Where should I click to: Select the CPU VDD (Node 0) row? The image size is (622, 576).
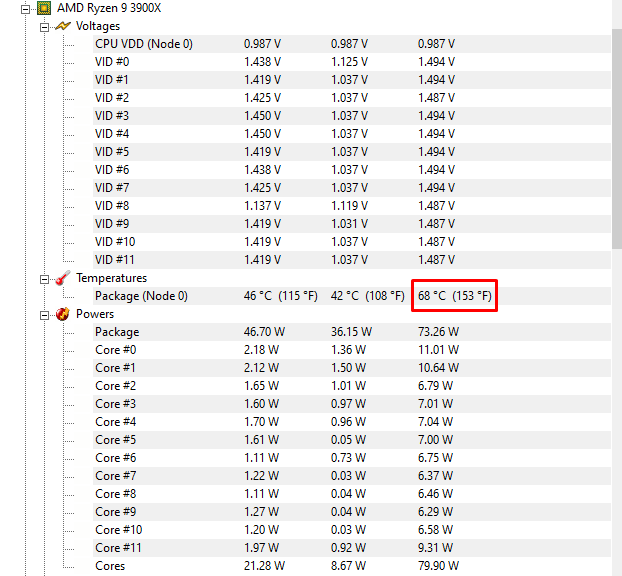coord(352,44)
